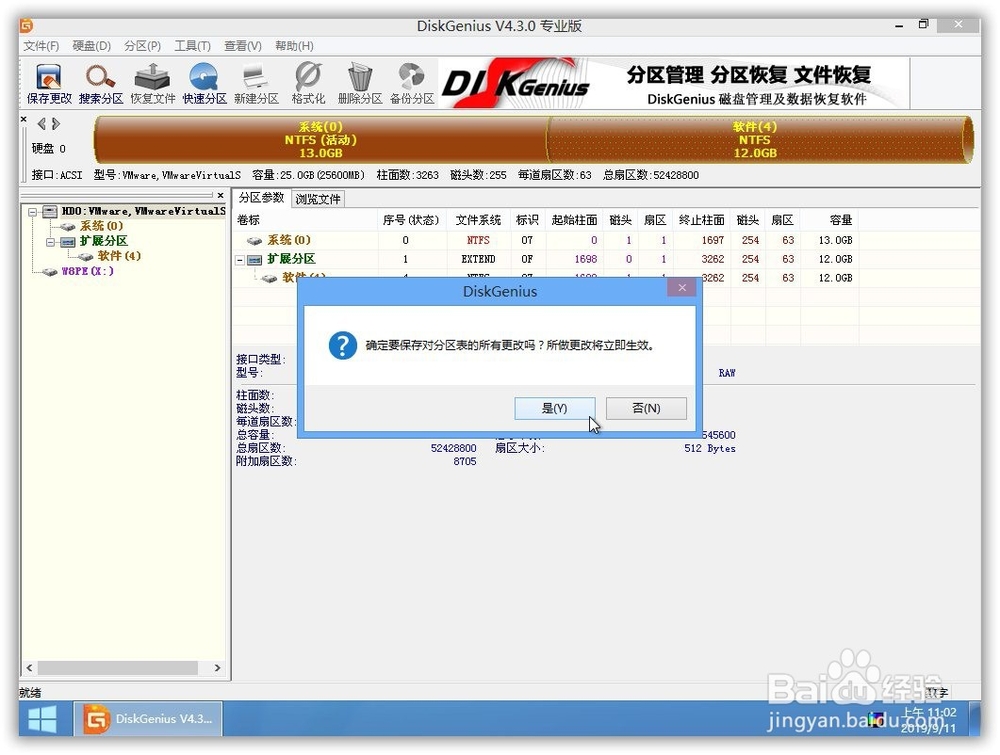The image size is (1000, 755).
Task: Open the Windows Start button
Action: pyautogui.click(x=40, y=719)
